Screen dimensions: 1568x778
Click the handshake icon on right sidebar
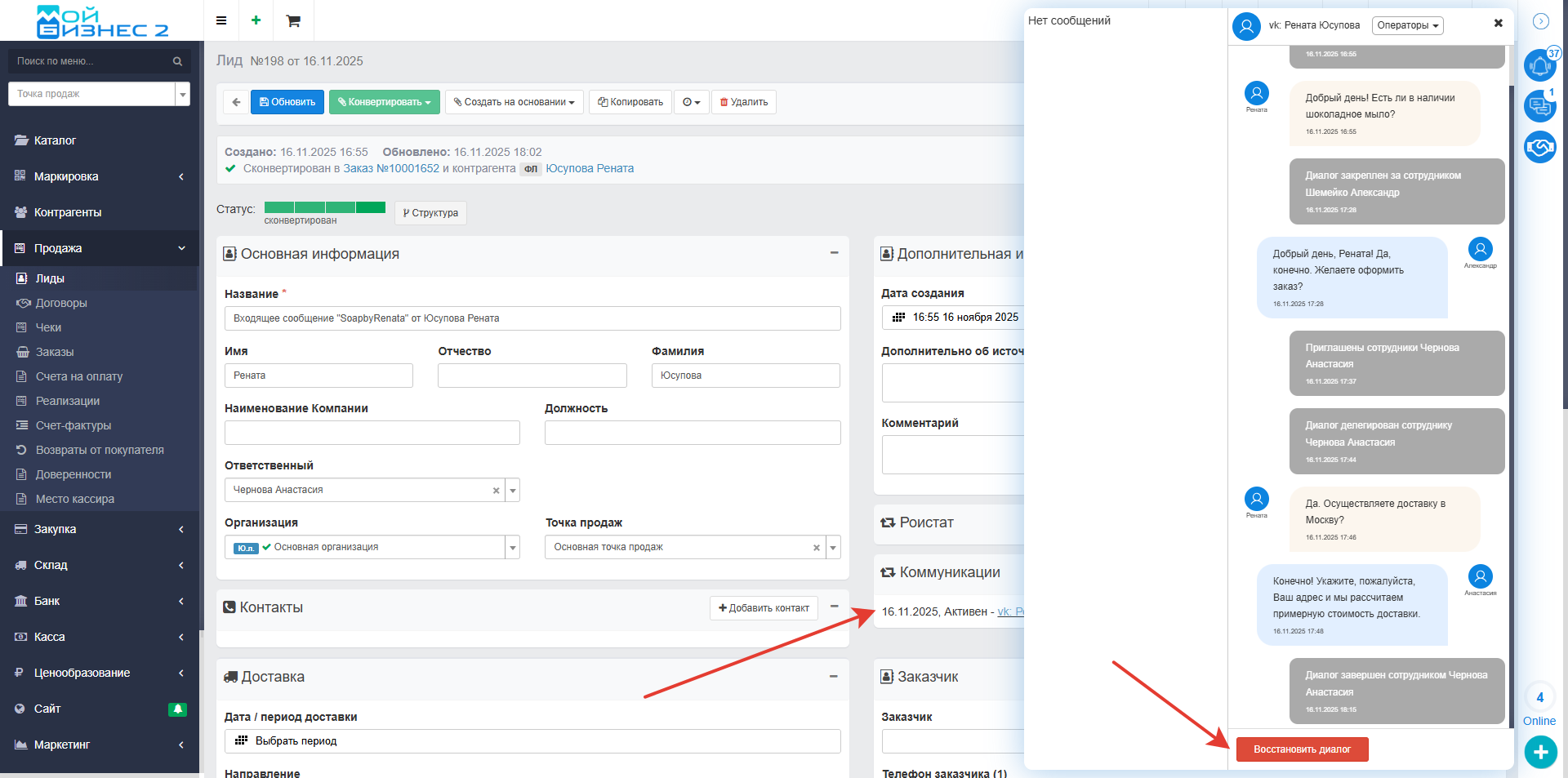[1539, 147]
